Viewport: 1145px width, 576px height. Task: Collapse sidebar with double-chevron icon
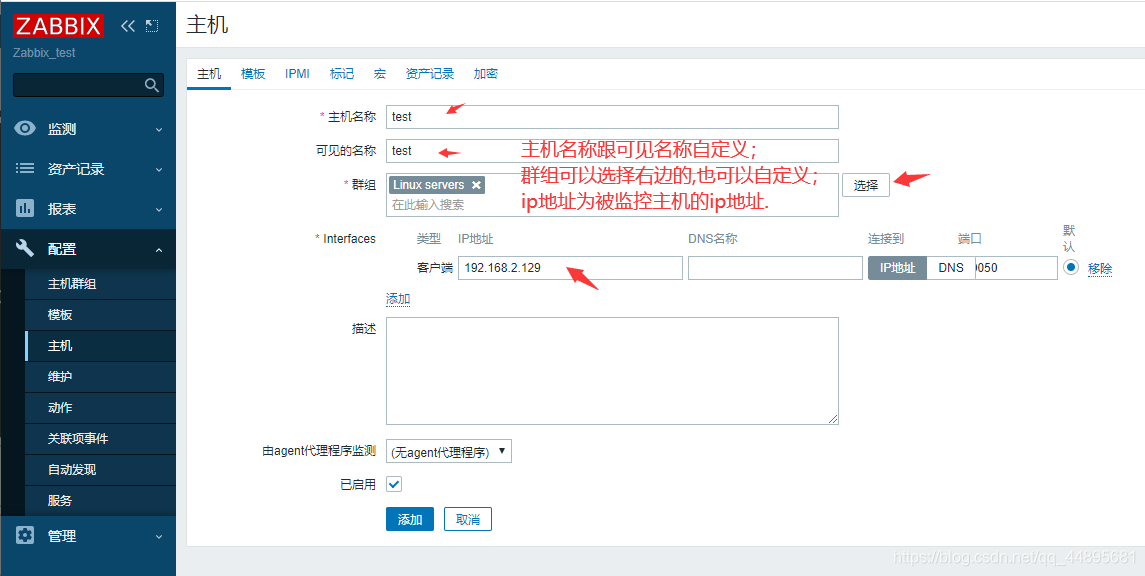(128, 26)
